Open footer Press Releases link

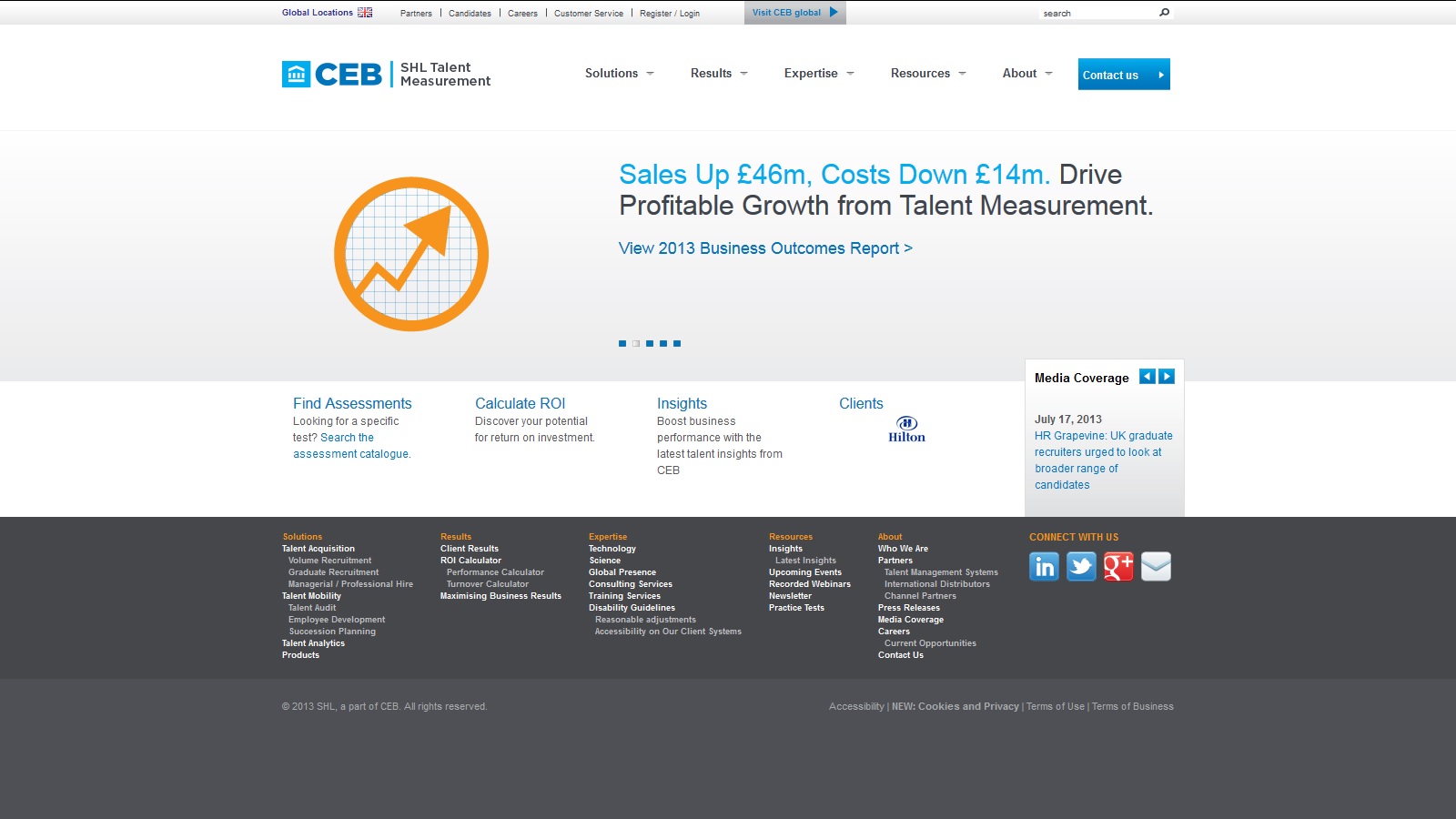909,608
